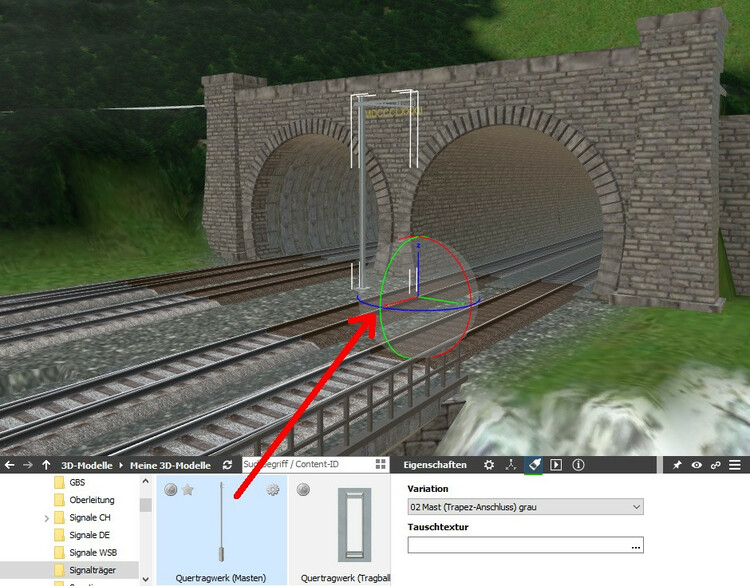The height and width of the screenshot is (586, 750).
Task: Click the Eigenschaften panel title
Action: [435, 465]
